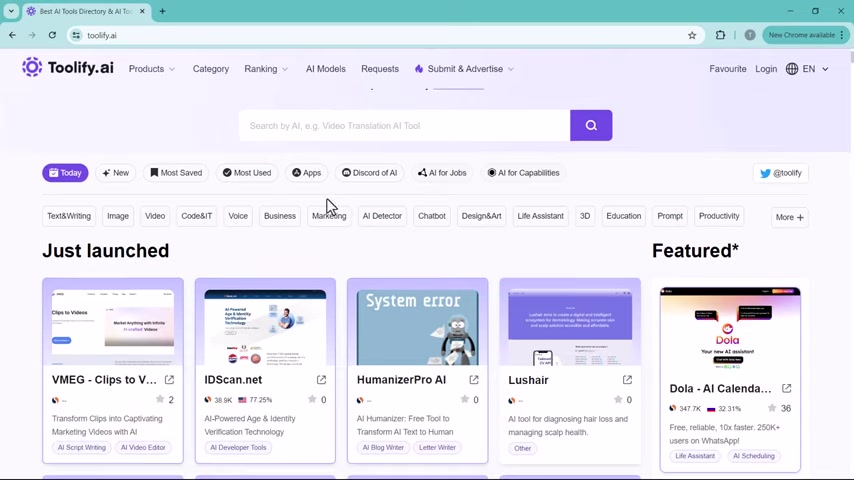Expand the Products menu
The height and width of the screenshot is (480, 854).
[x=152, y=69]
